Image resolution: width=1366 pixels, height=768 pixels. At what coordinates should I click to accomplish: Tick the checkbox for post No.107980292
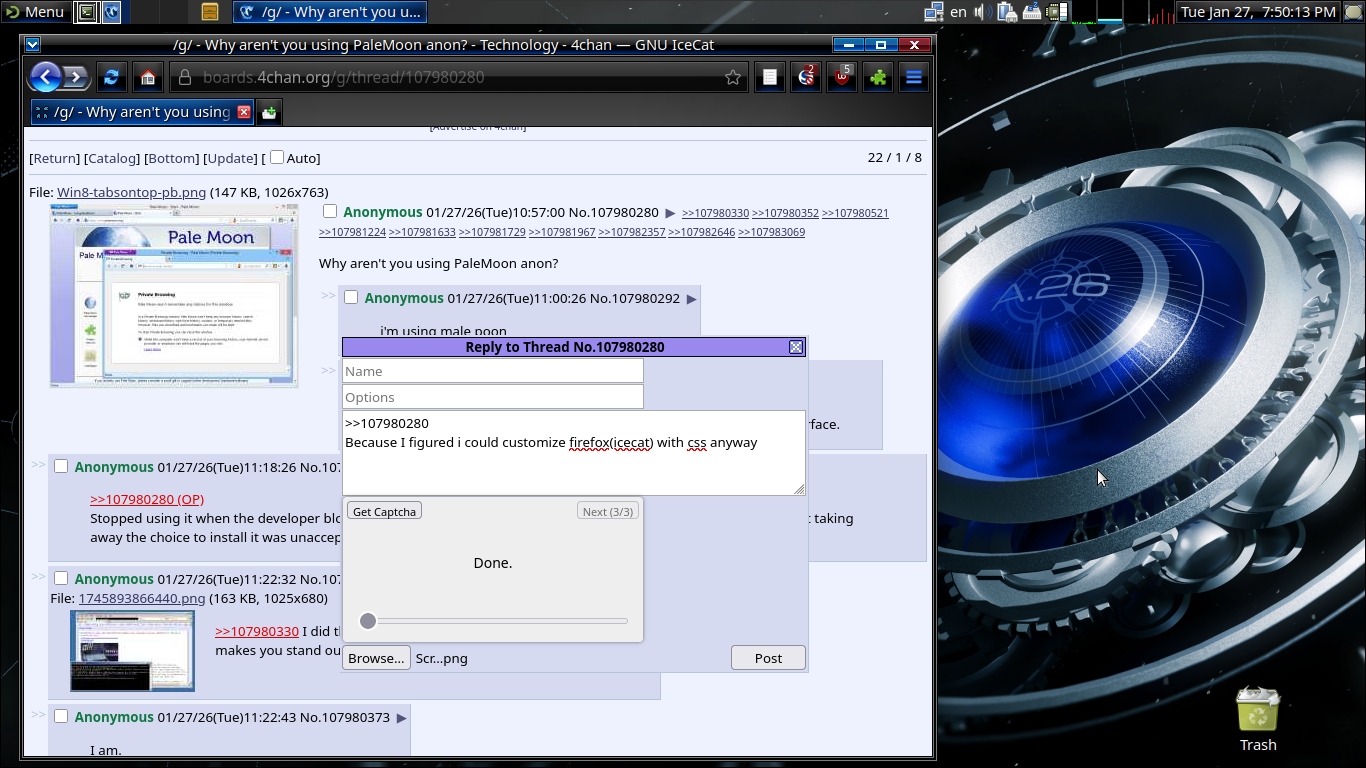coord(351,297)
